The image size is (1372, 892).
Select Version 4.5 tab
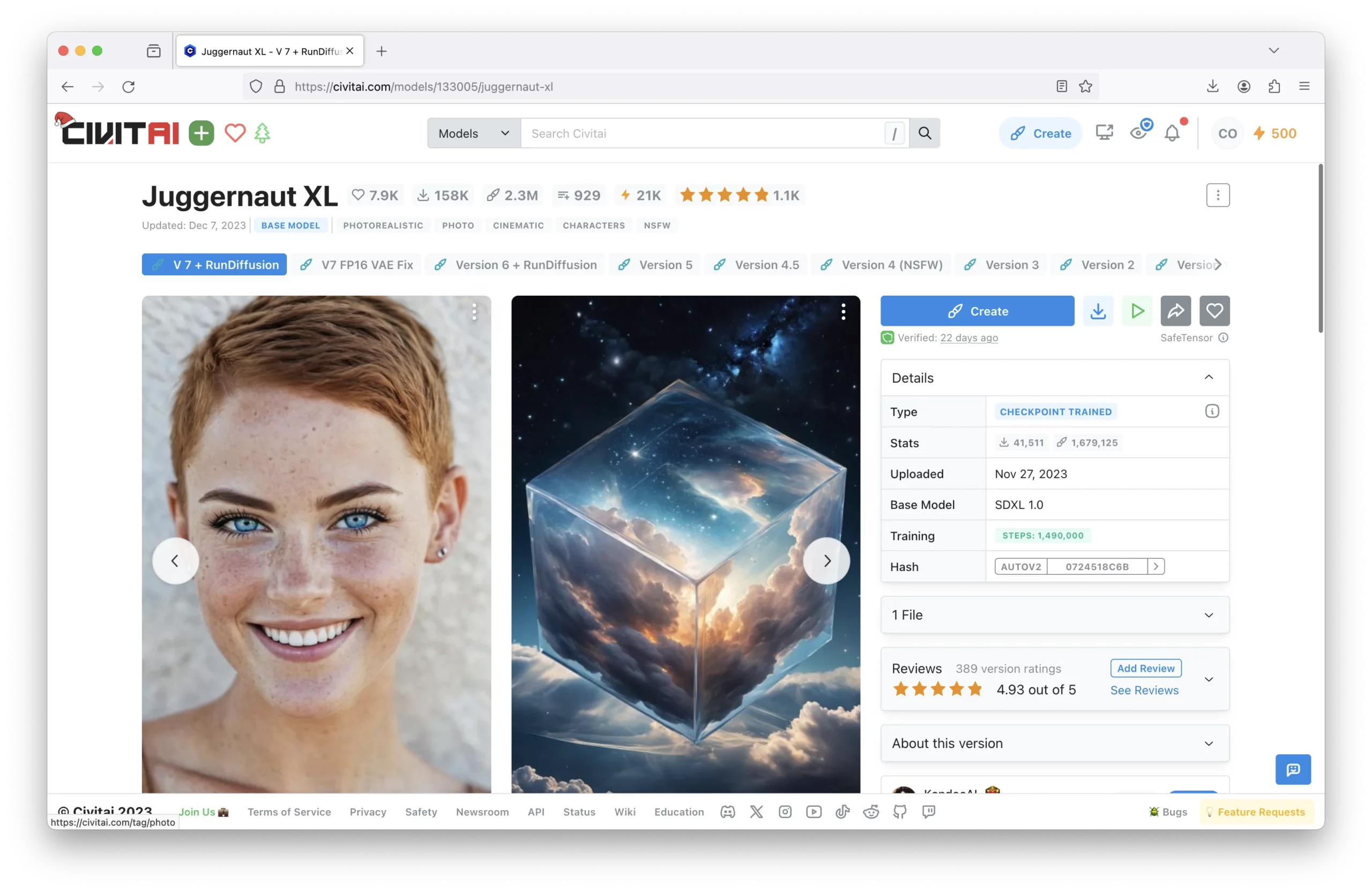click(755, 265)
